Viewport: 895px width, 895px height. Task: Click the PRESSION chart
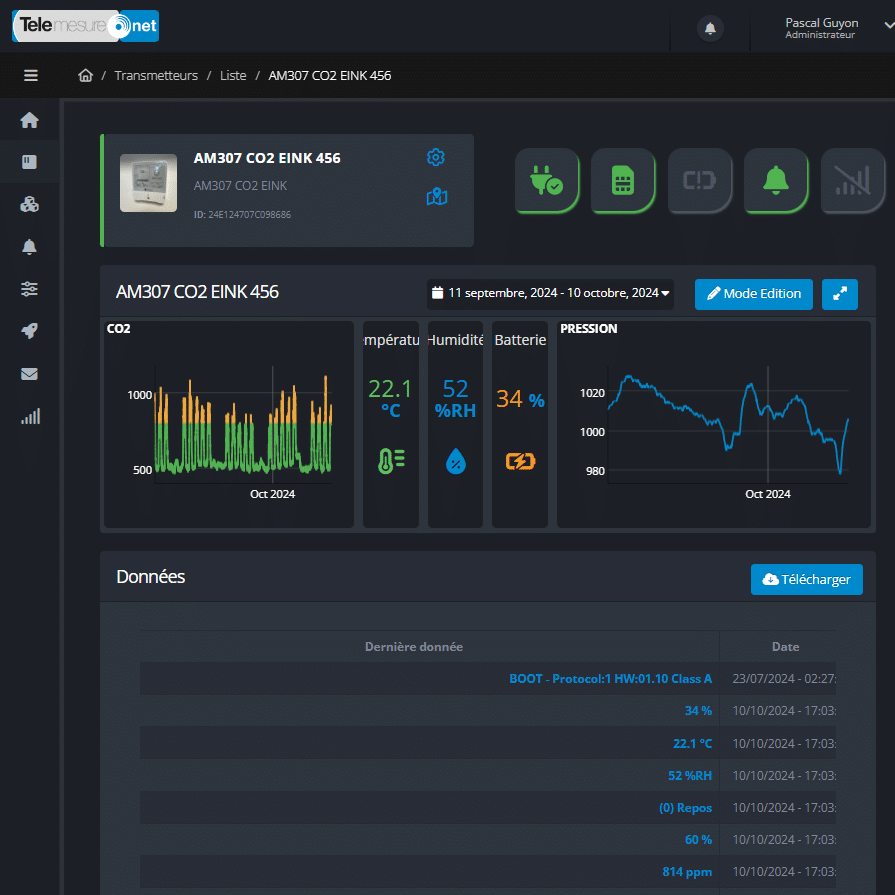click(713, 424)
